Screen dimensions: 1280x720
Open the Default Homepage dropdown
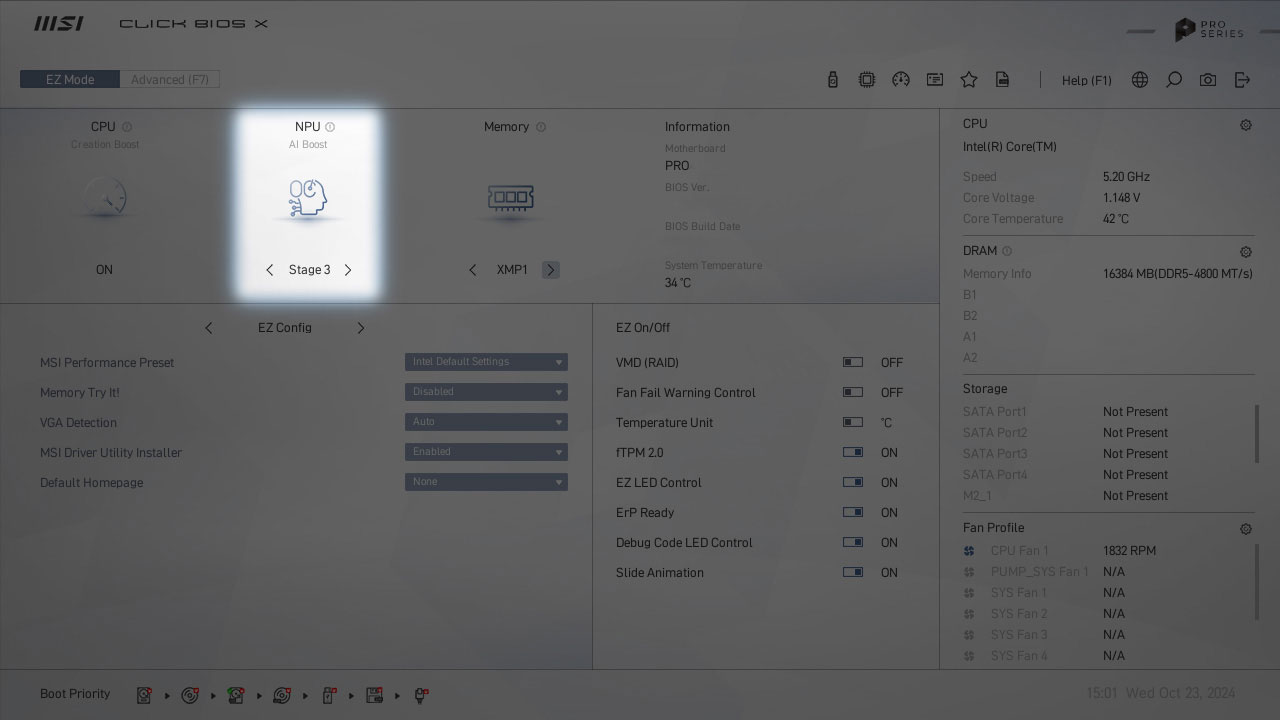486,482
